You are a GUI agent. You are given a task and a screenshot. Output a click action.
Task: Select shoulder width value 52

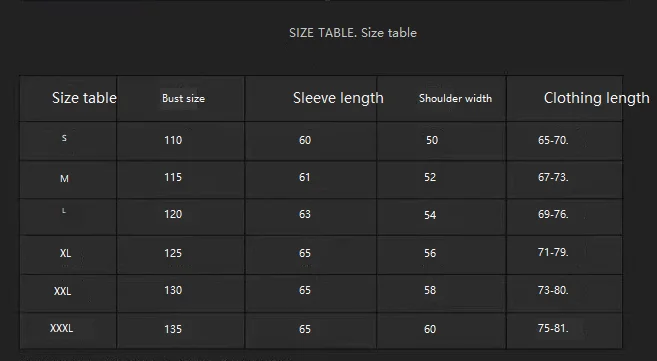(x=430, y=177)
